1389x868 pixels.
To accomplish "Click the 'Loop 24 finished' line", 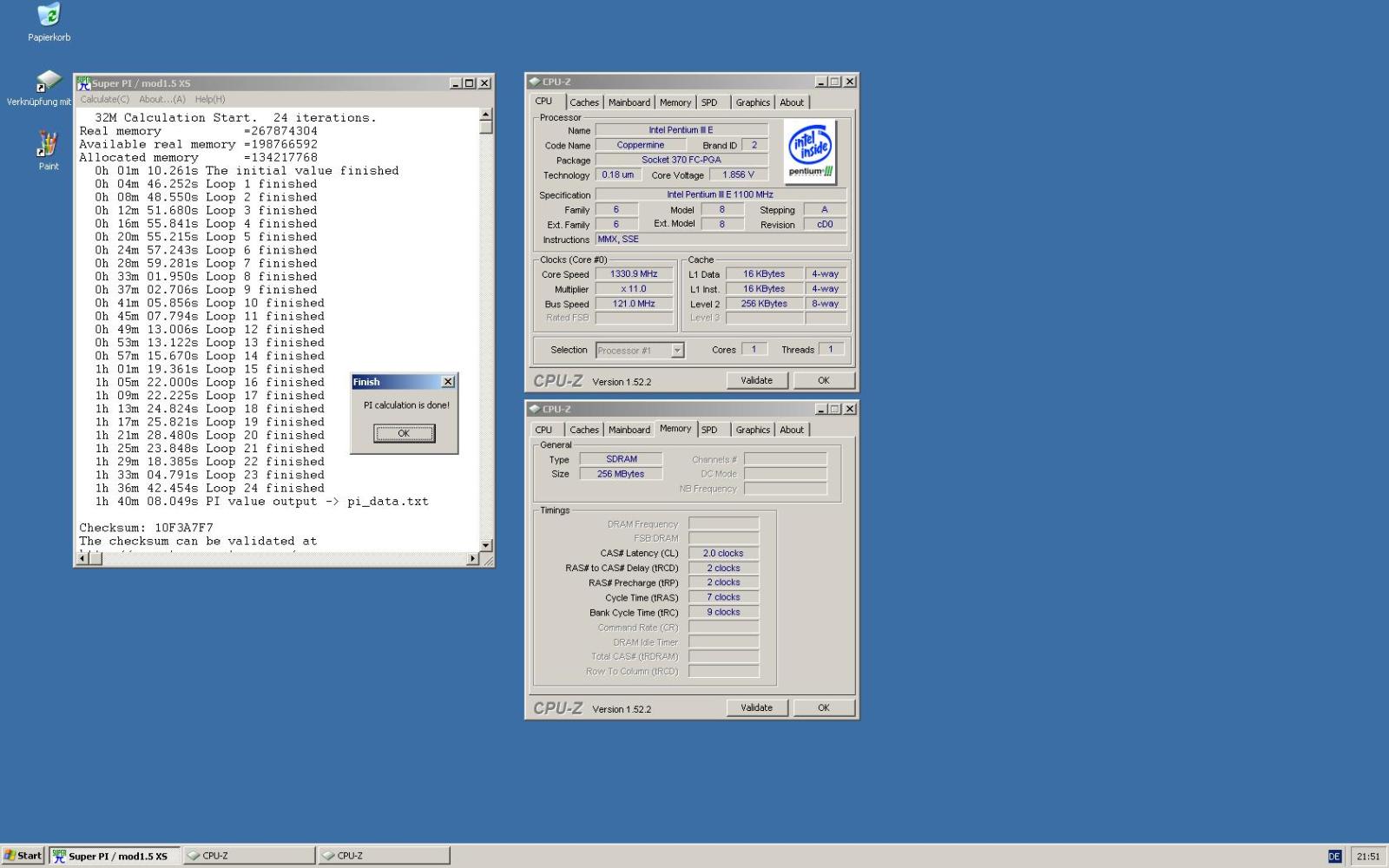I will click(x=209, y=489).
